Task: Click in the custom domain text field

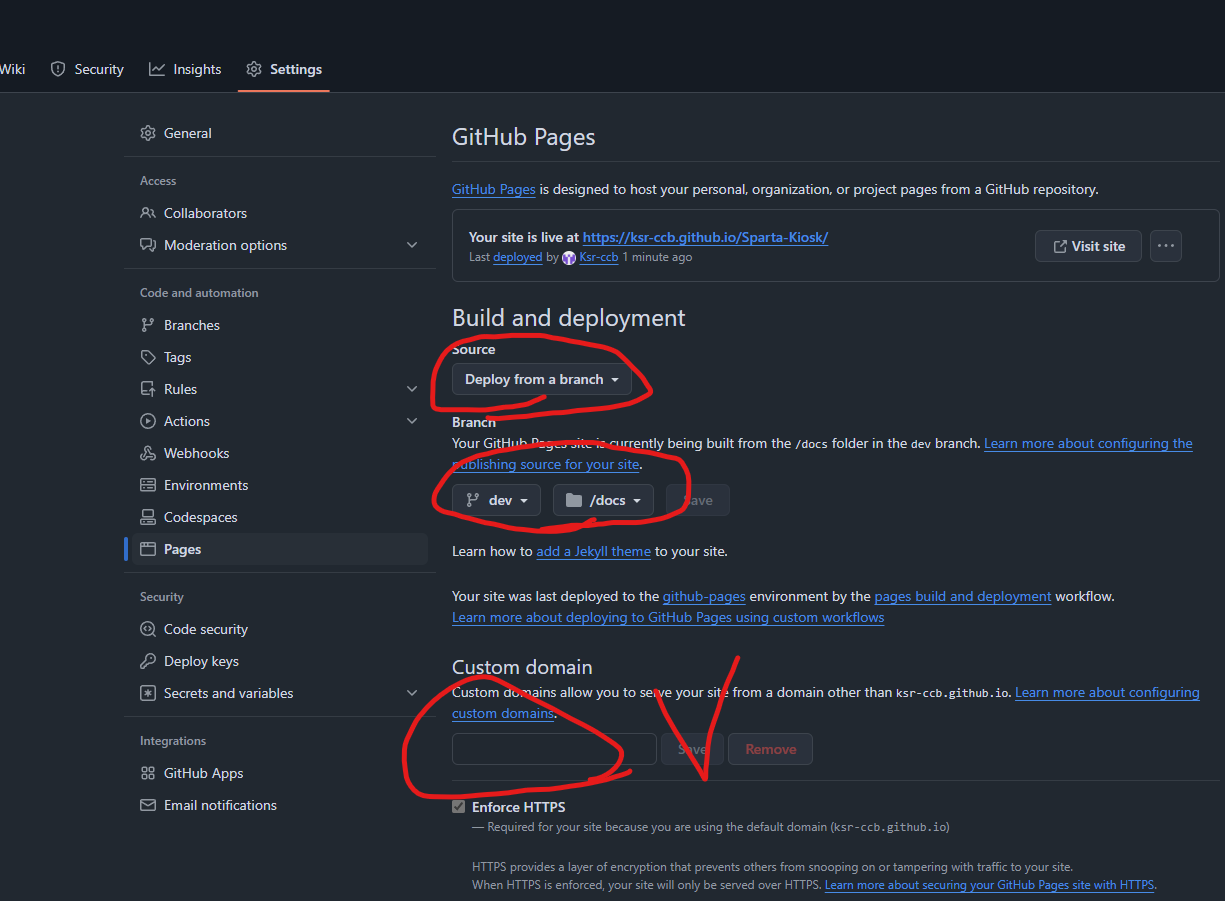Action: [554, 749]
